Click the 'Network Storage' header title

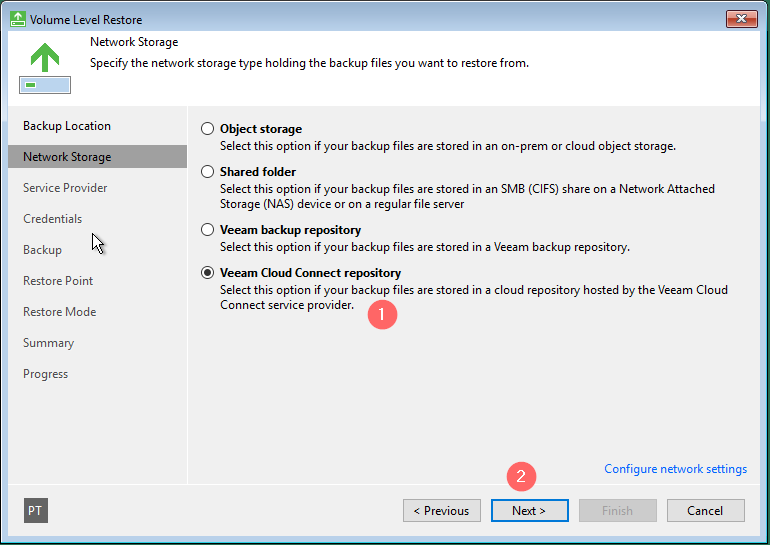pyautogui.click(x=134, y=42)
